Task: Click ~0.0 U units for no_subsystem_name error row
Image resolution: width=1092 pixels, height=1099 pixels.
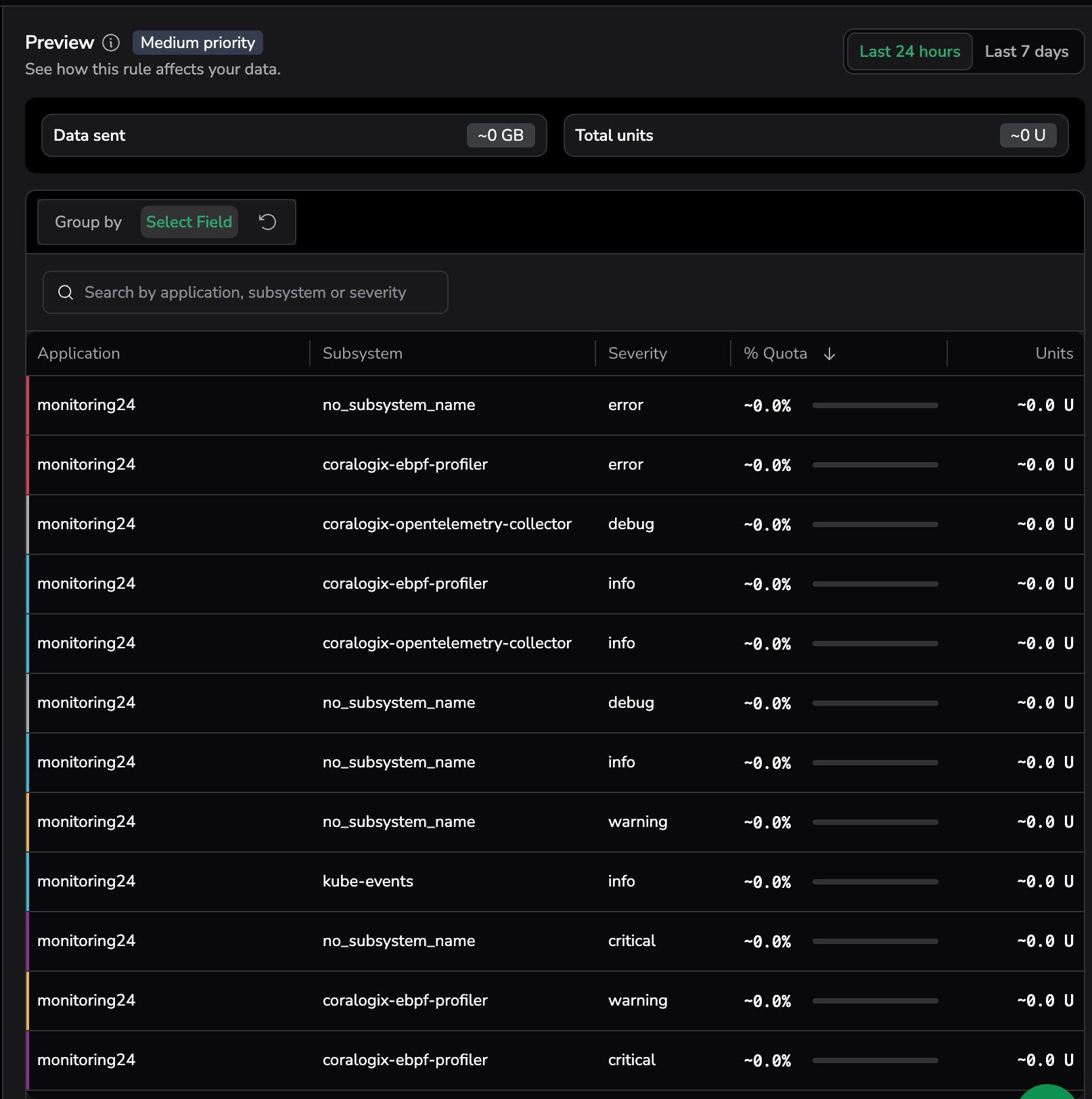Action: click(1045, 405)
